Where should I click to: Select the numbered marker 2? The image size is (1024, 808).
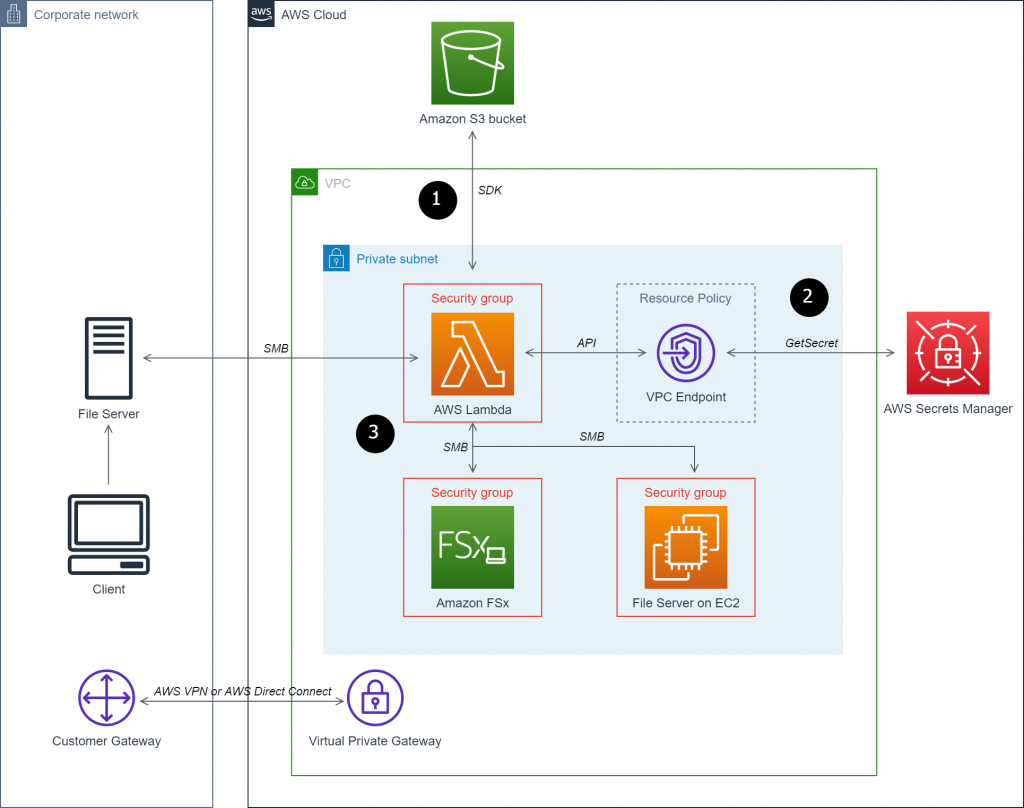pos(809,297)
